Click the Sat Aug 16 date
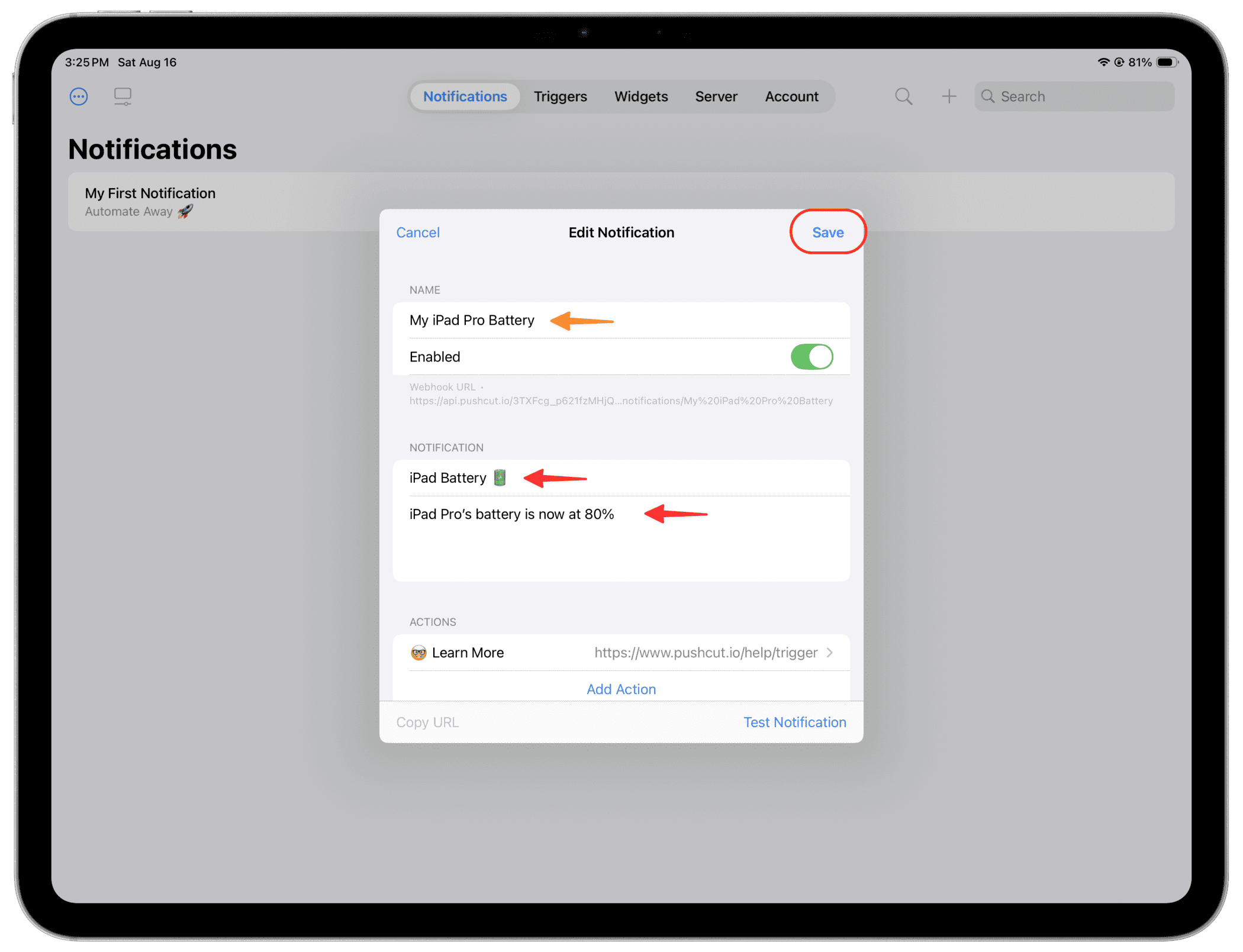 click(147, 62)
